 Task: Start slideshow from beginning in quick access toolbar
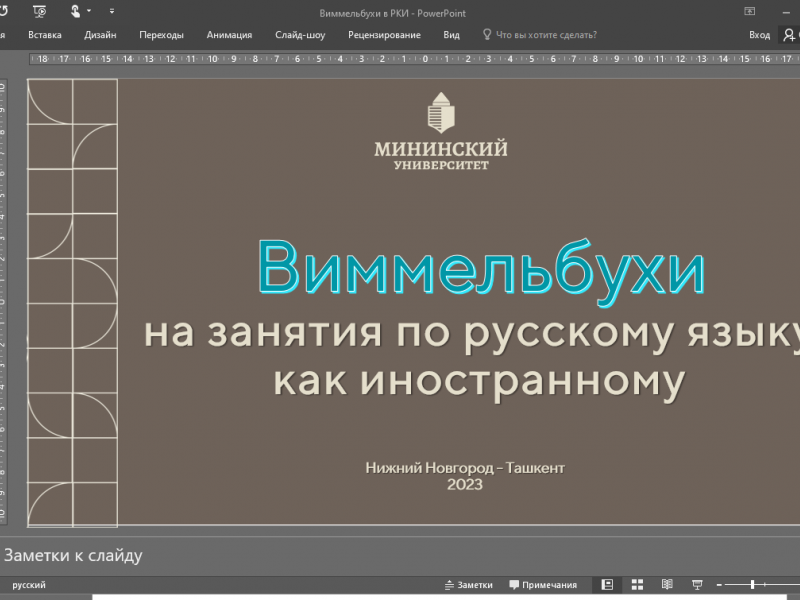[x=40, y=11]
